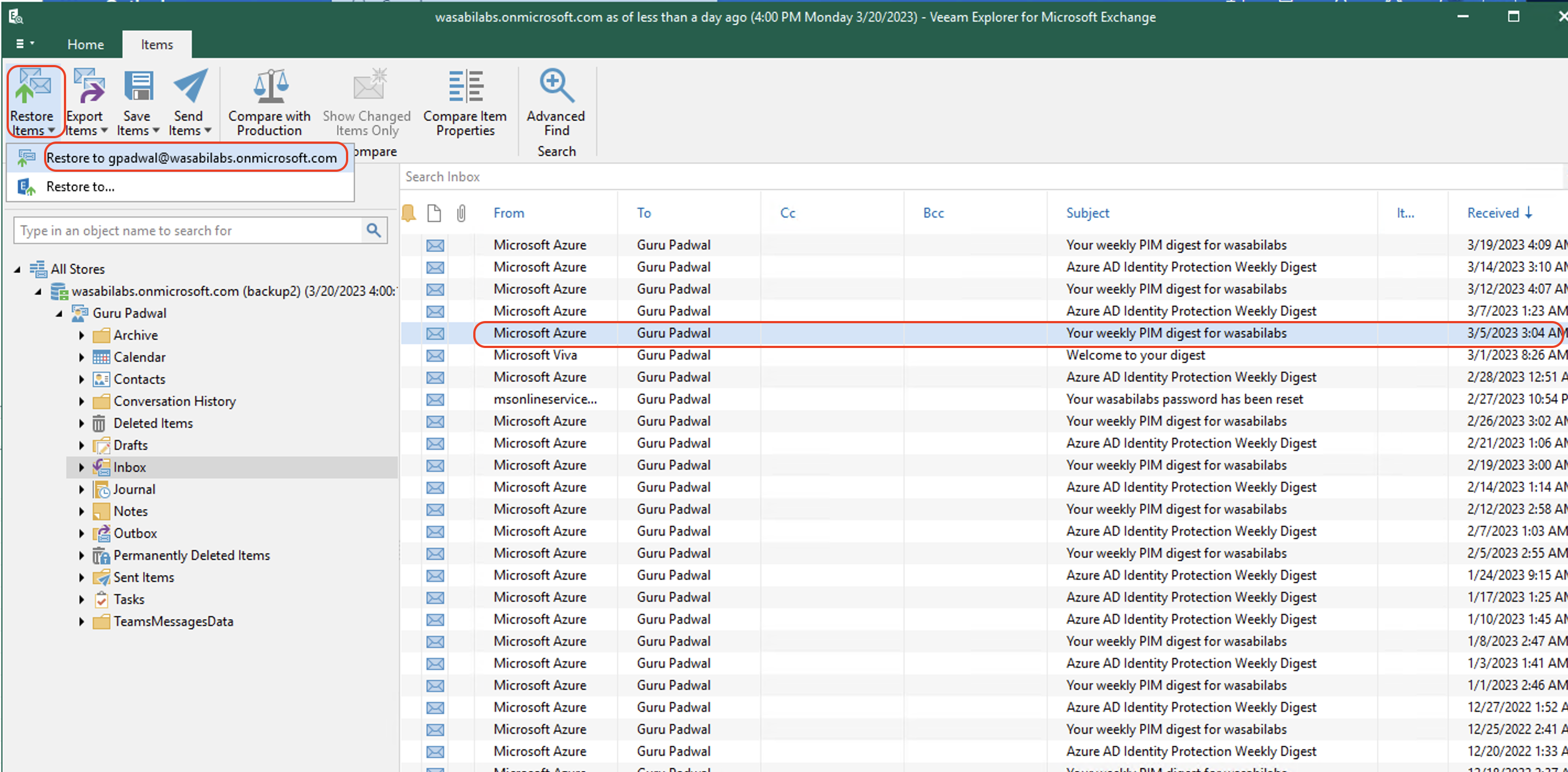Sort by the Bcc column header
Image resolution: width=1568 pixels, height=772 pixels.
point(933,213)
